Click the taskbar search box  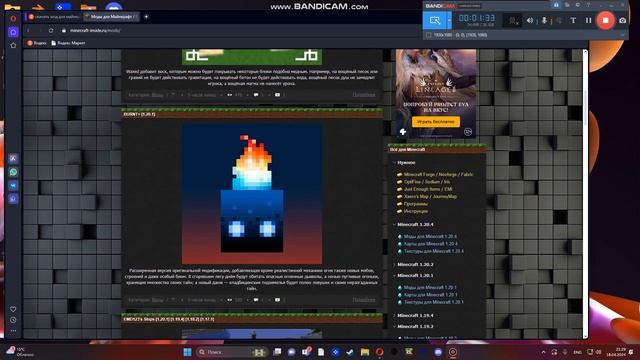point(231,352)
